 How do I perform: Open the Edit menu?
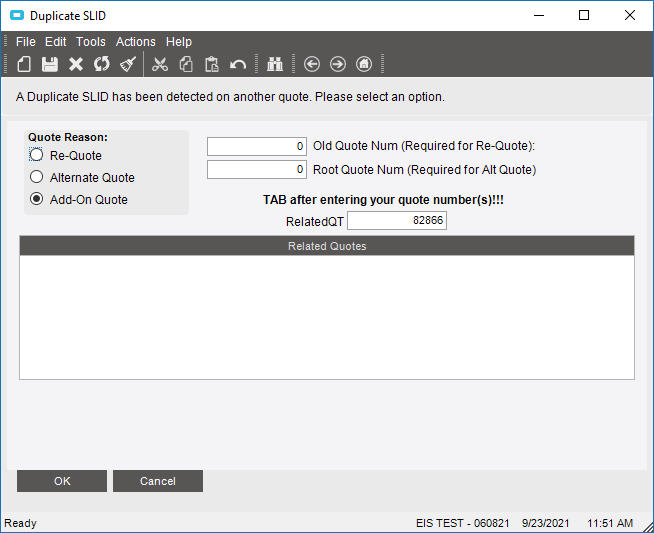point(55,42)
